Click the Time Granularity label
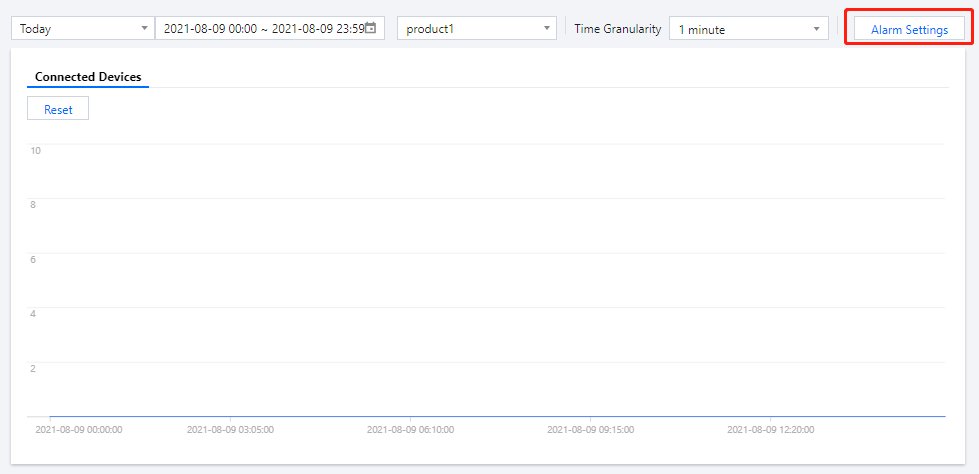Image resolution: width=979 pixels, height=474 pixels. coord(617,28)
